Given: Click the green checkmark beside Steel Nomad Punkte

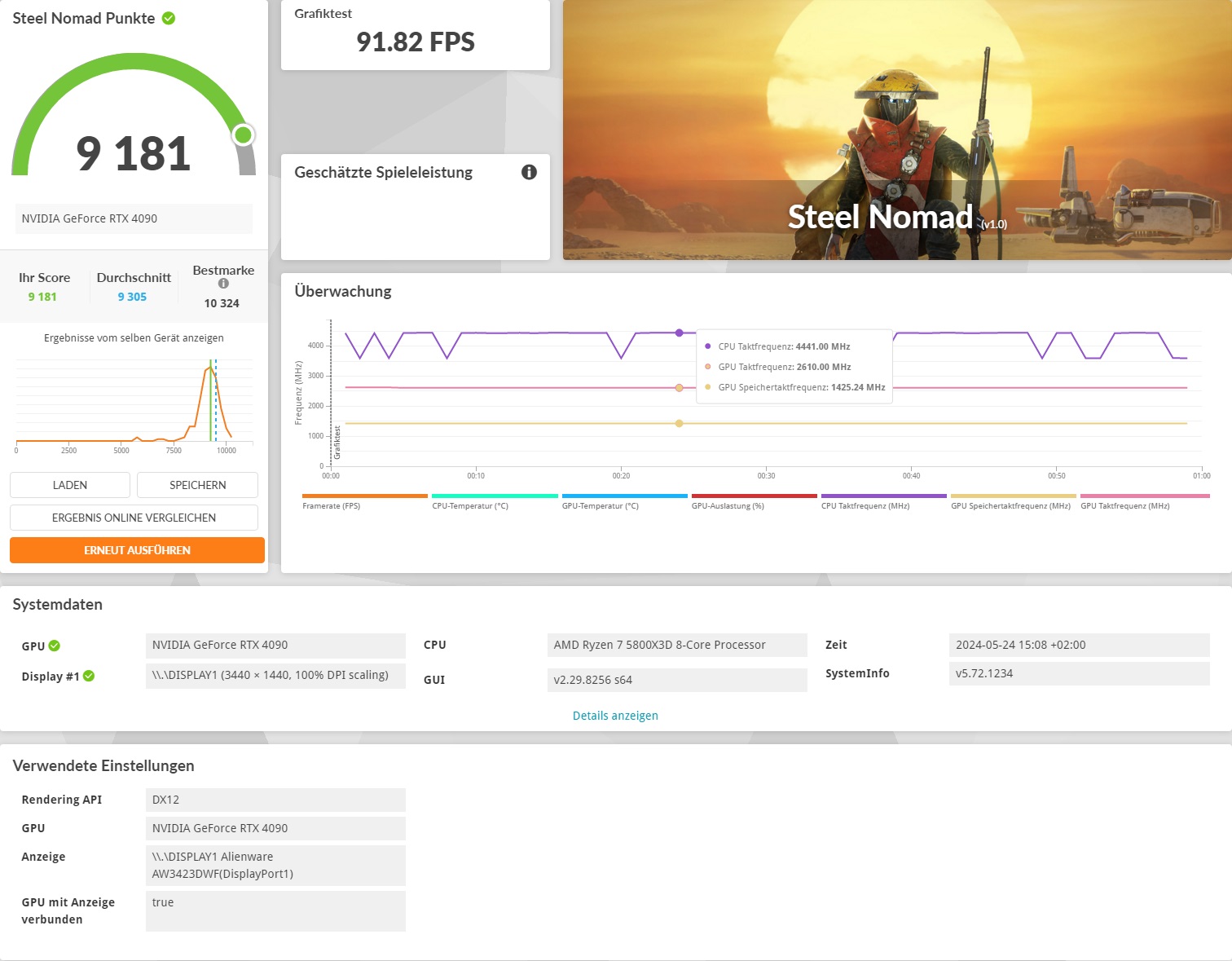Looking at the screenshot, I should click(169, 18).
